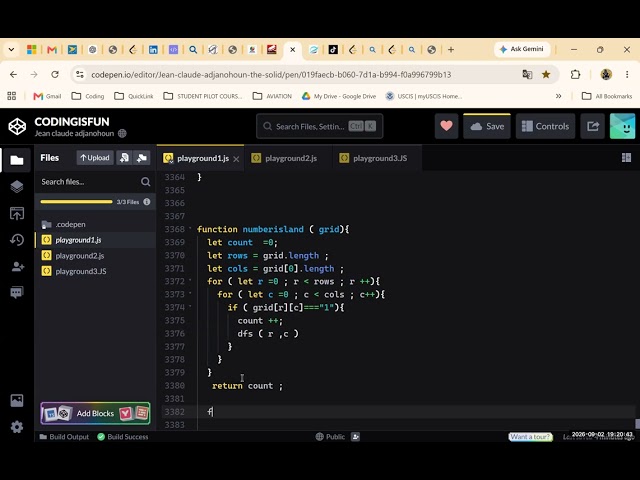Collapse the line 3373 for-loop fold arrow
The height and width of the screenshot is (480, 640).
click(190, 293)
